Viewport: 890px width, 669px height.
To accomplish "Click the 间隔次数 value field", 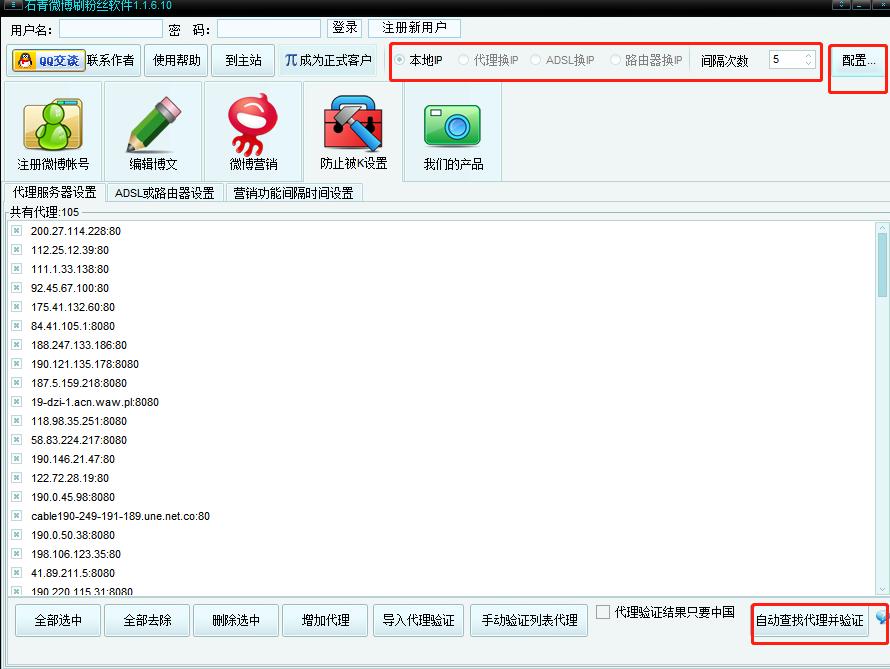I will (786, 60).
